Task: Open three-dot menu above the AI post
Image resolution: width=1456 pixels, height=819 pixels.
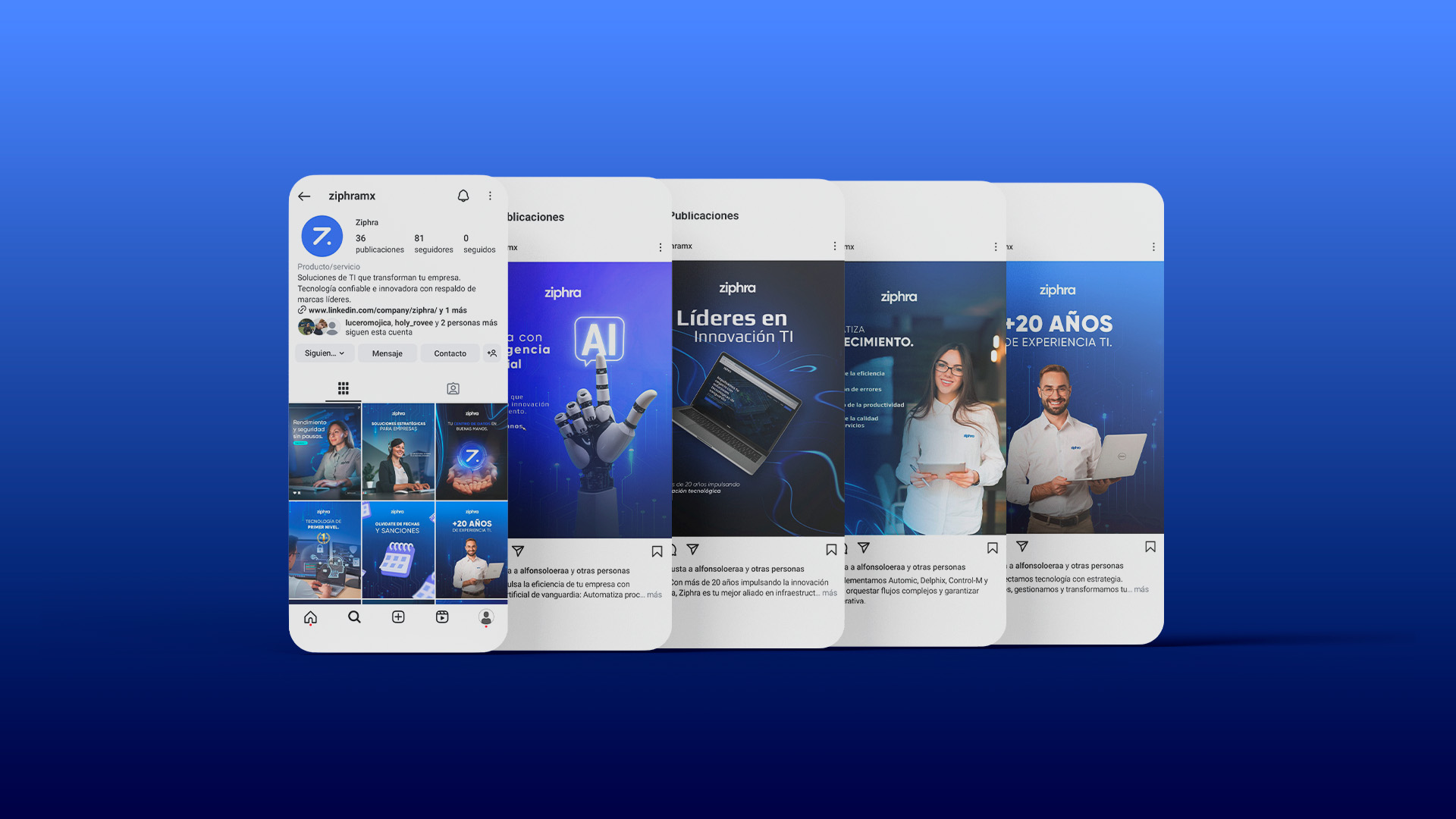Action: point(661,248)
